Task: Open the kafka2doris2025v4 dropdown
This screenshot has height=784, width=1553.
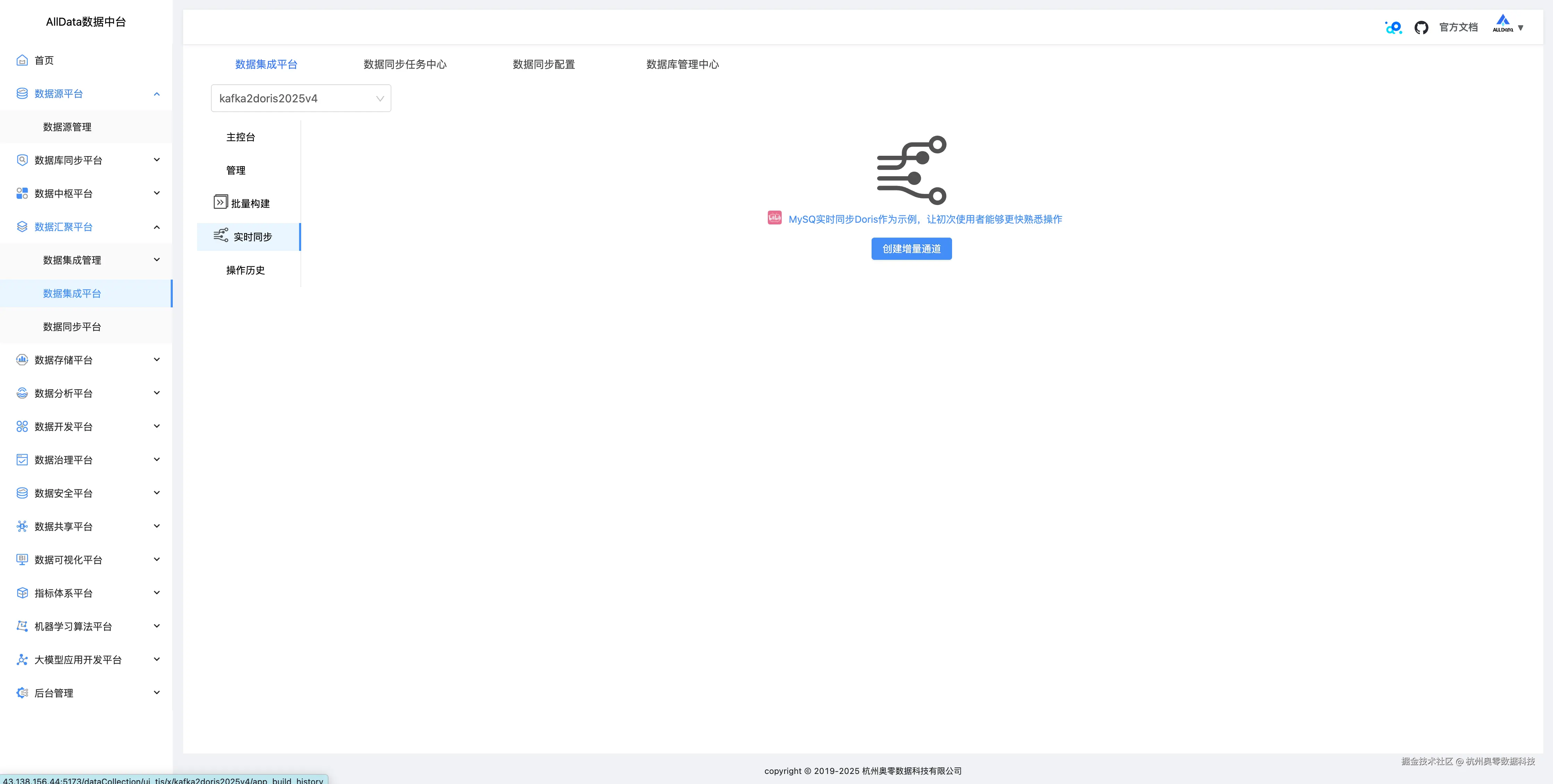Action: click(300, 97)
